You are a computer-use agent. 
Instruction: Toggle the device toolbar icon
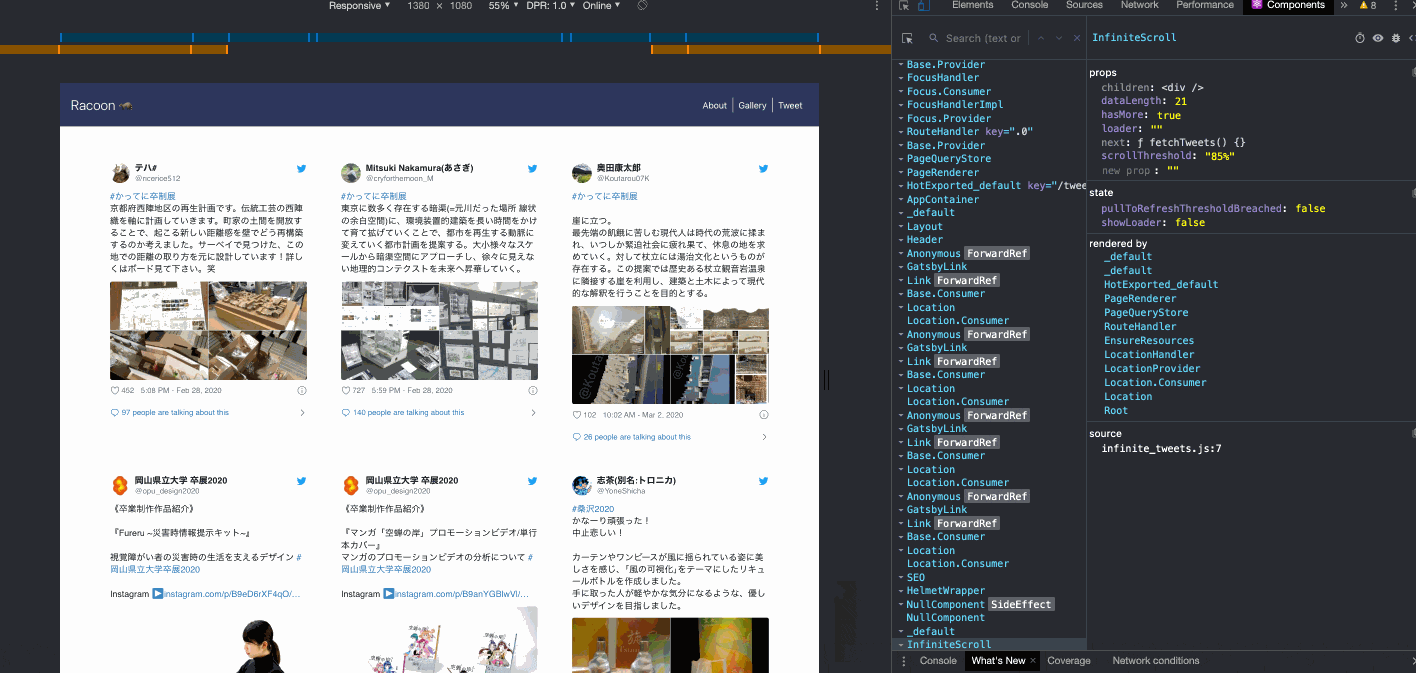click(x=923, y=5)
